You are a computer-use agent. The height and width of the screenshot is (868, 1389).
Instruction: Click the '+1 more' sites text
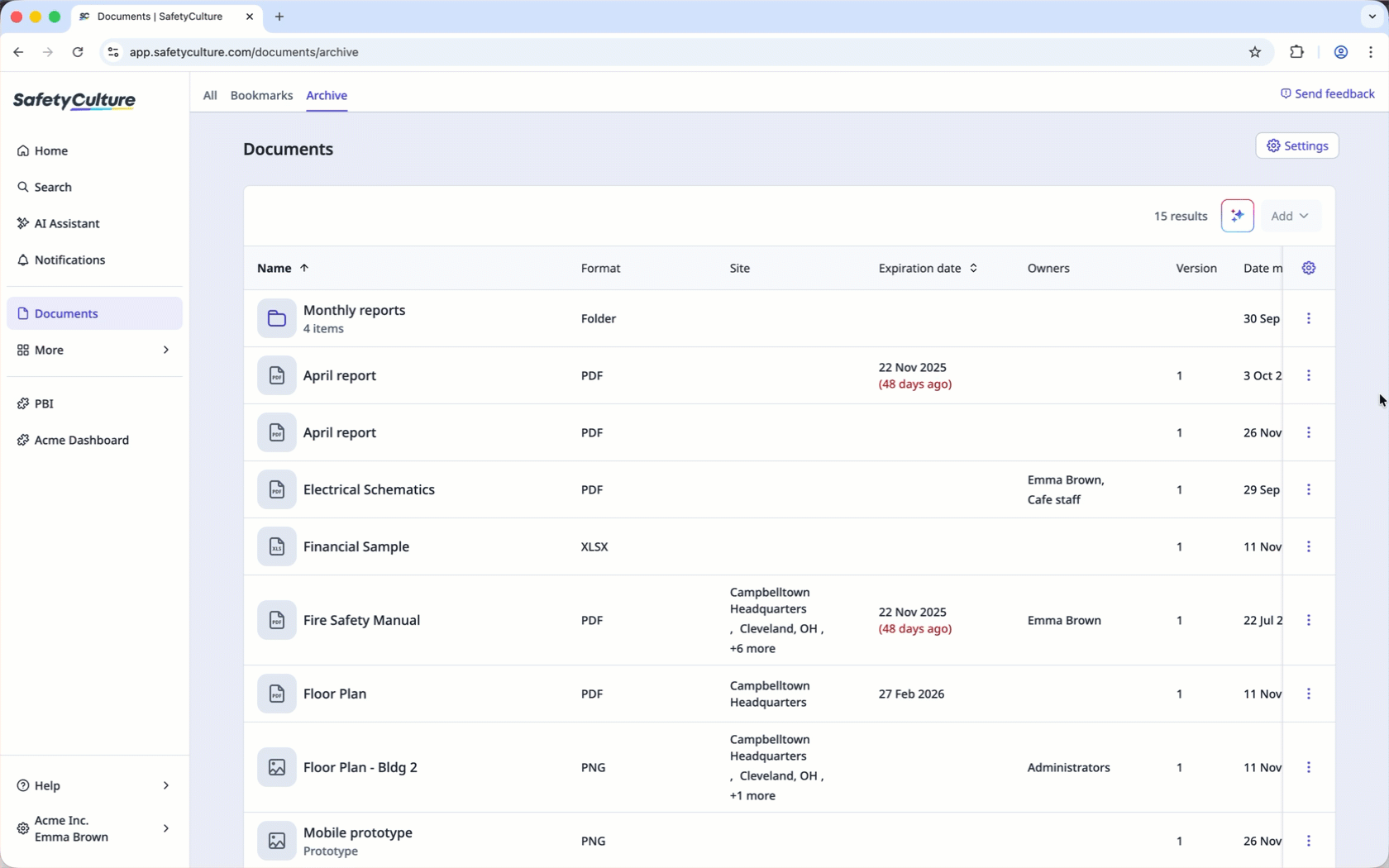(752, 796)
